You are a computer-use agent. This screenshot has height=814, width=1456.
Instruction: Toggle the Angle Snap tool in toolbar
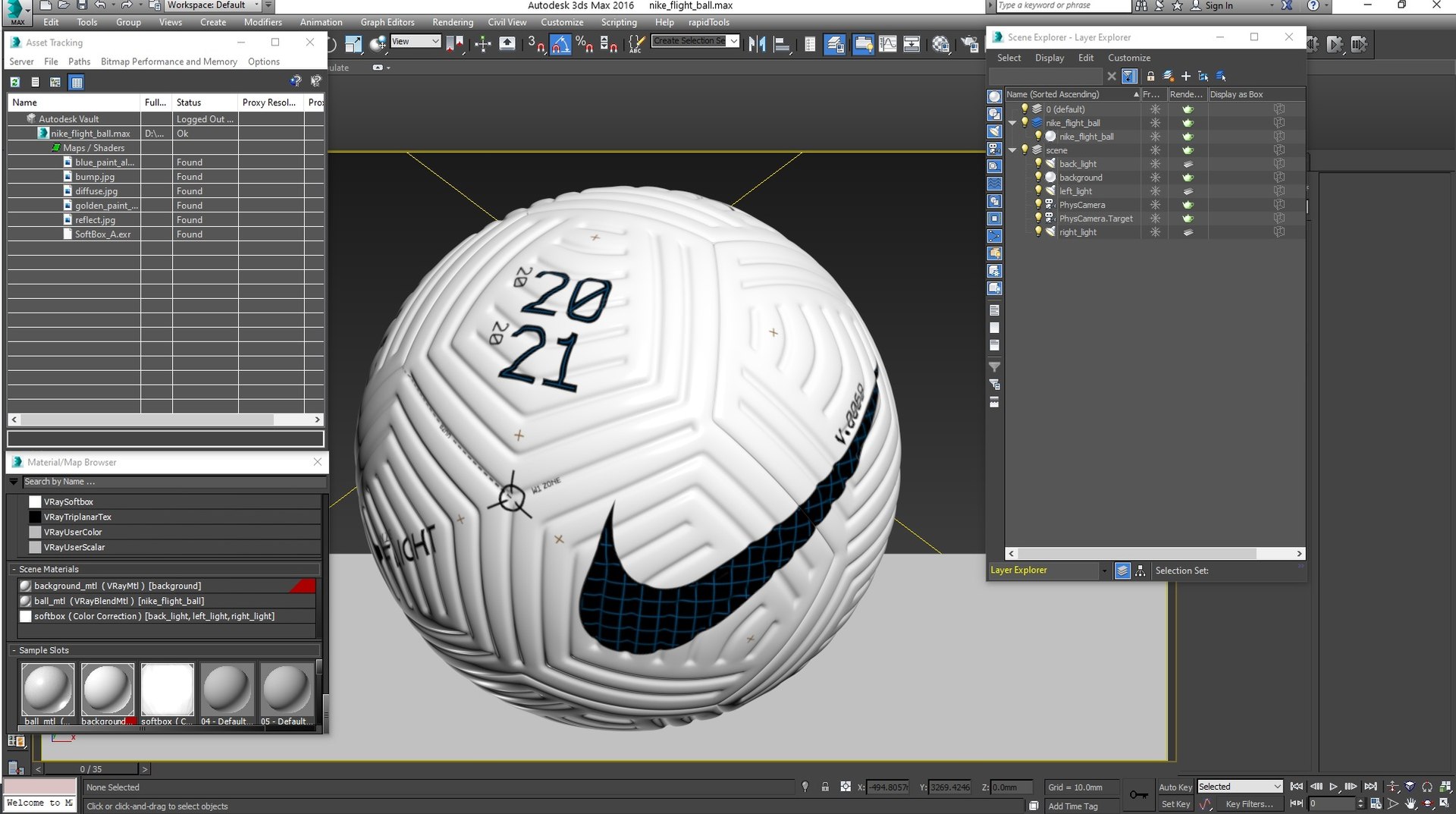560,45
